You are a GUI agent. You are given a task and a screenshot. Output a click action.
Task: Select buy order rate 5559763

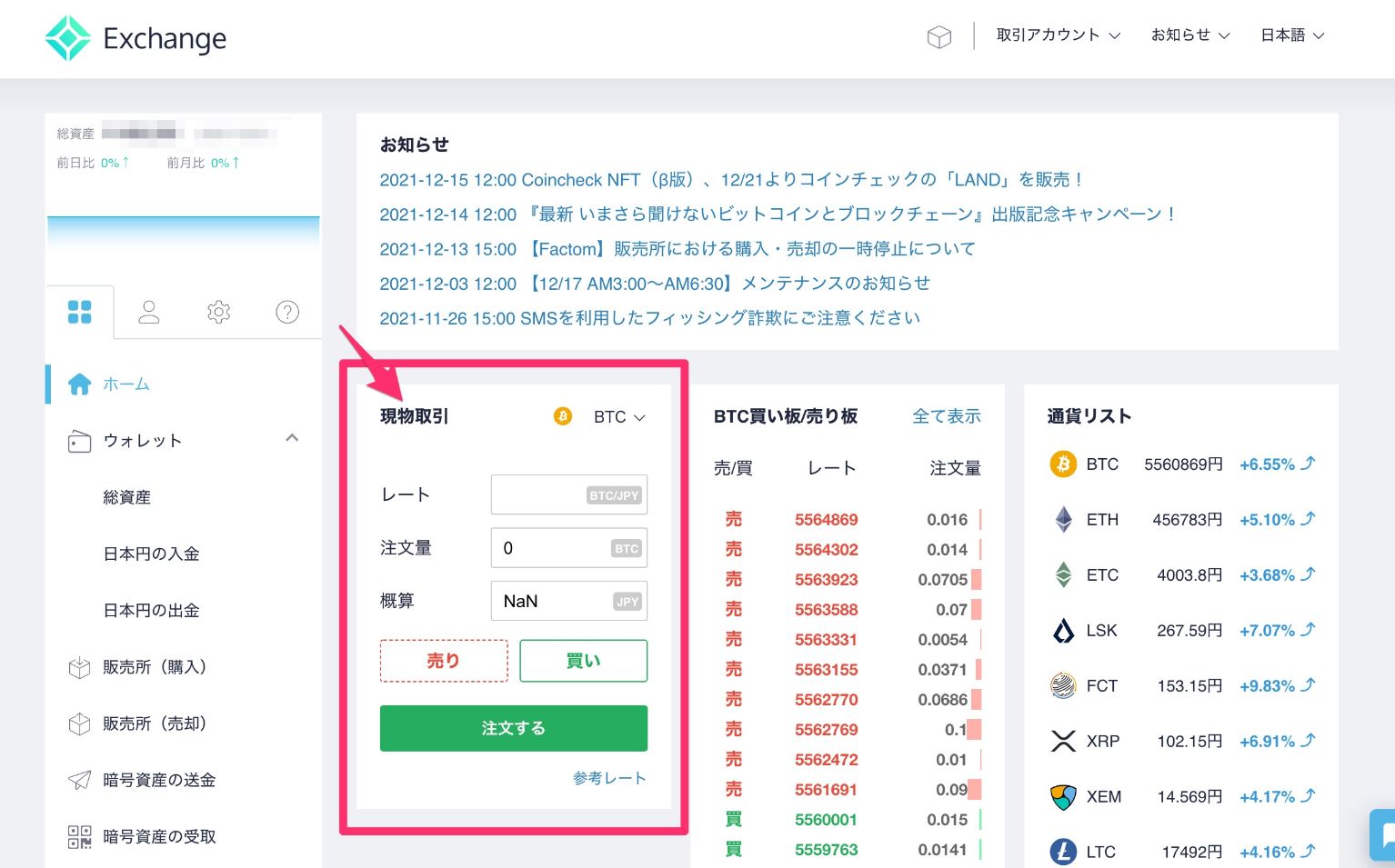pos(827,850)
